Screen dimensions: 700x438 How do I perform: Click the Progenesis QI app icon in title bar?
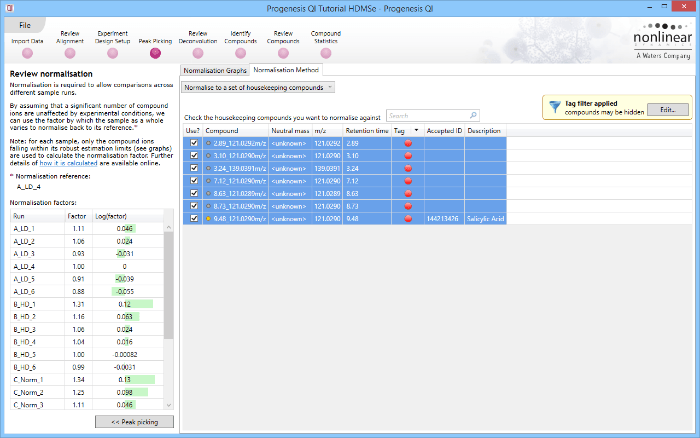[10, 8]
